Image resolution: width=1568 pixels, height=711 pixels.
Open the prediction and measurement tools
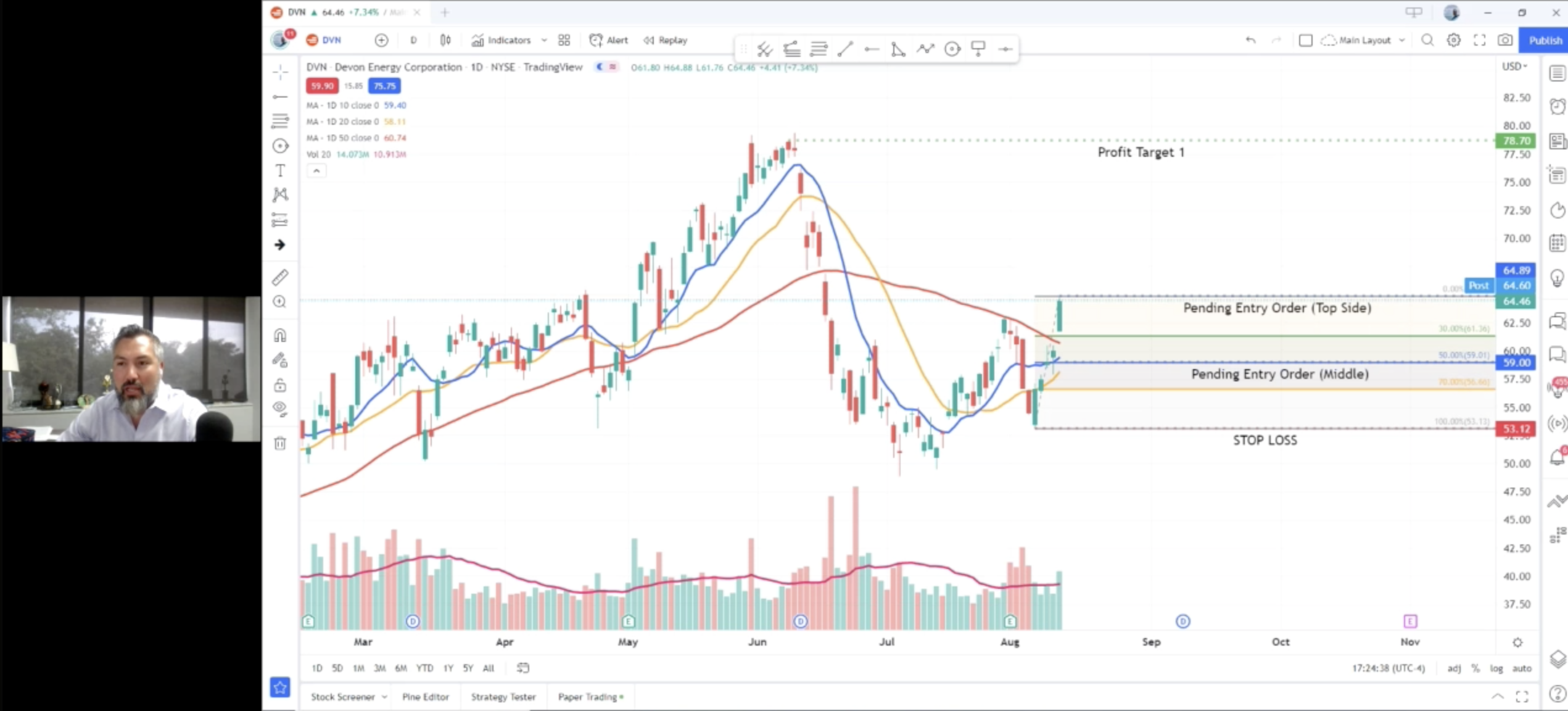click(281, 220)
